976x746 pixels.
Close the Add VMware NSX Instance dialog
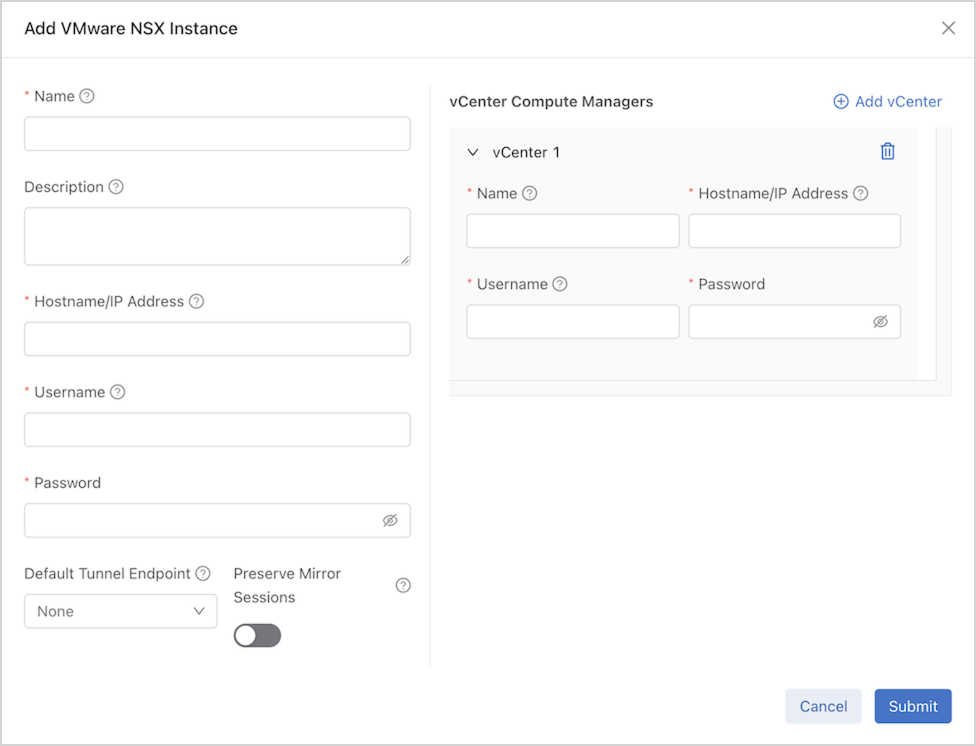(948, 28)
